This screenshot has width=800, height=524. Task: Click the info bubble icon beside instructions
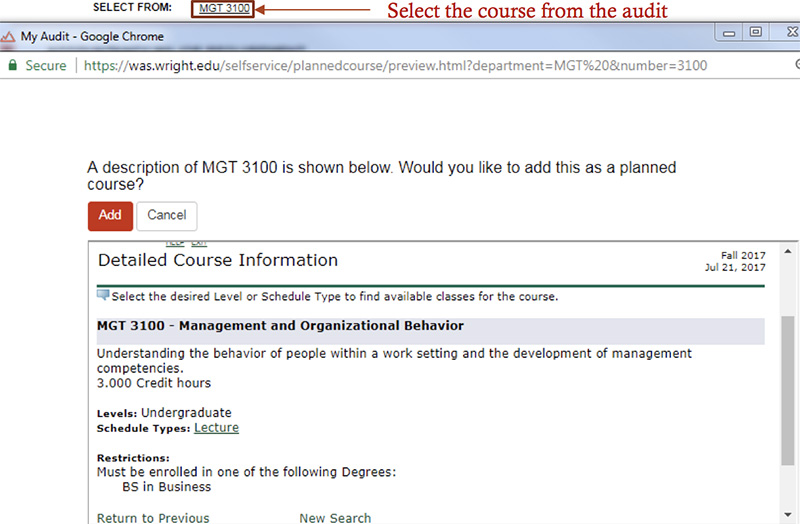point(103,296)
